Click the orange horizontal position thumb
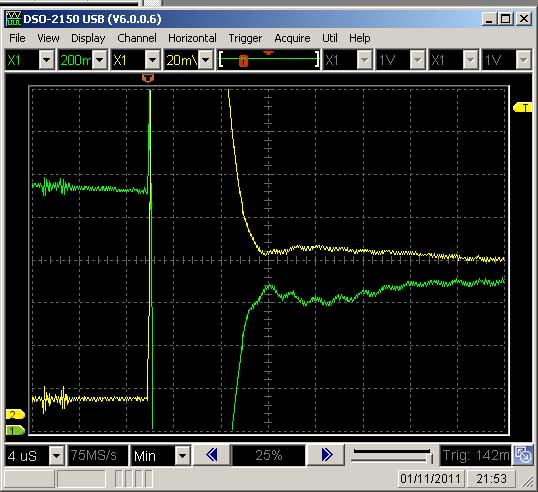 click(243, 61)
